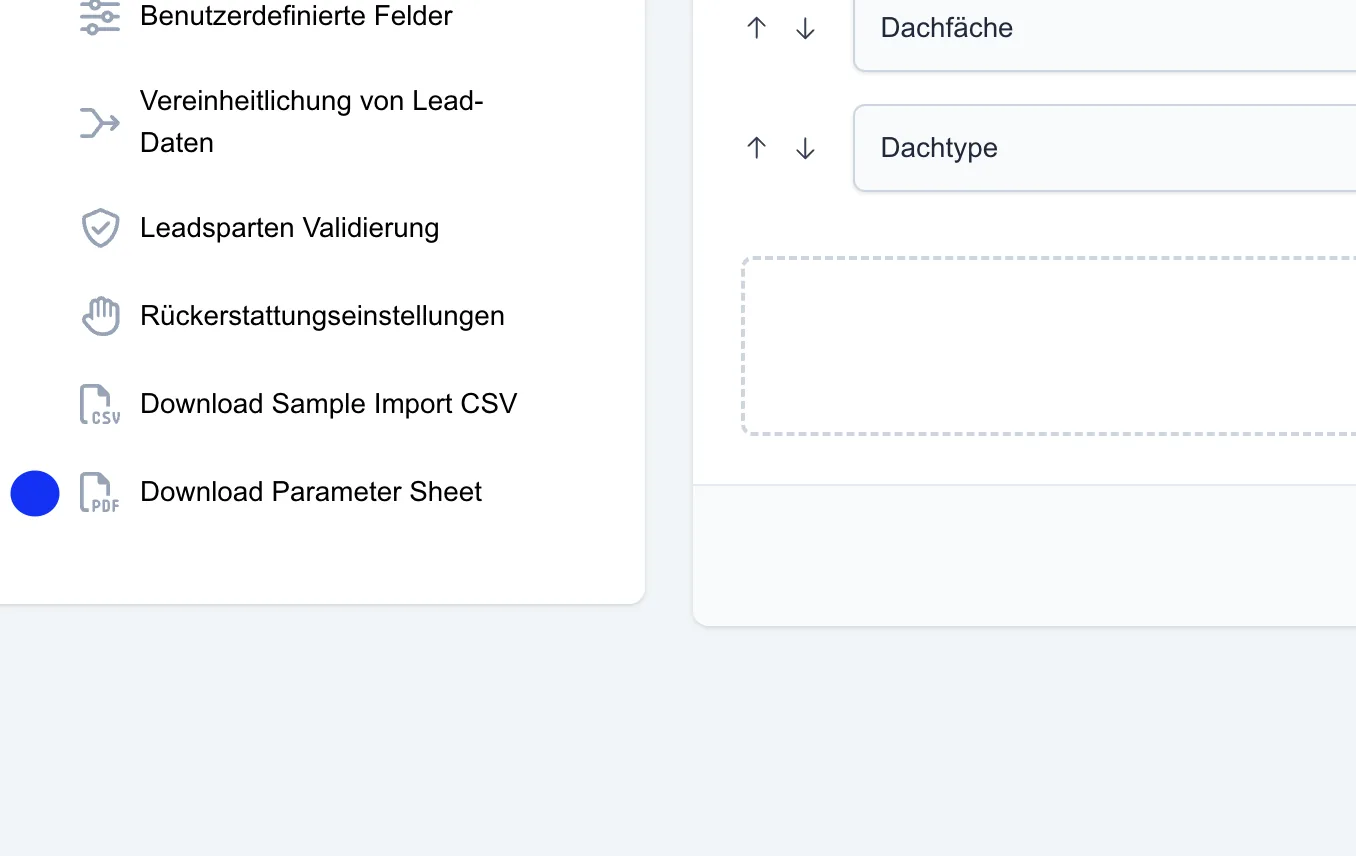Click the PDF file icon
This screenshot has height=856, width=1356.
(x=100, y=492)
